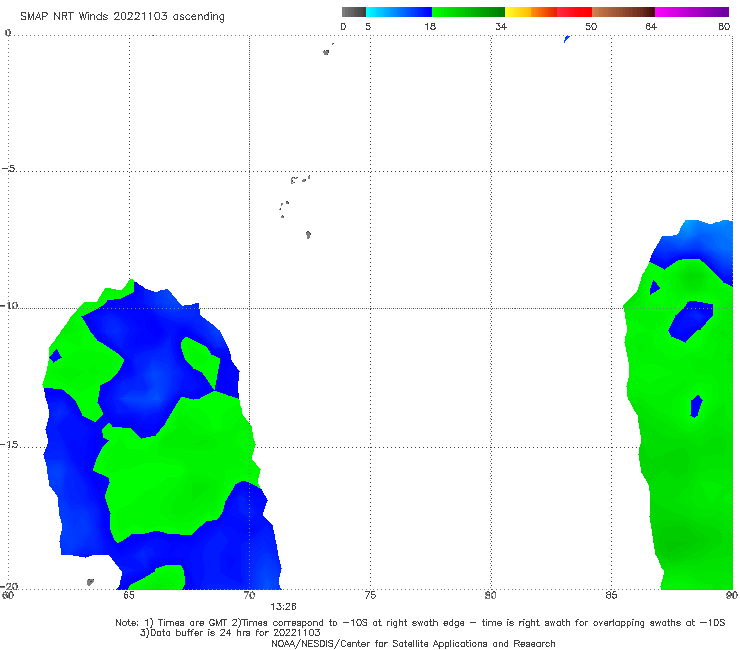This screenshot has height=650, width=740.
Task: Click the small blue wind patch at the top edge near 83E
Action: coord(566,39)
